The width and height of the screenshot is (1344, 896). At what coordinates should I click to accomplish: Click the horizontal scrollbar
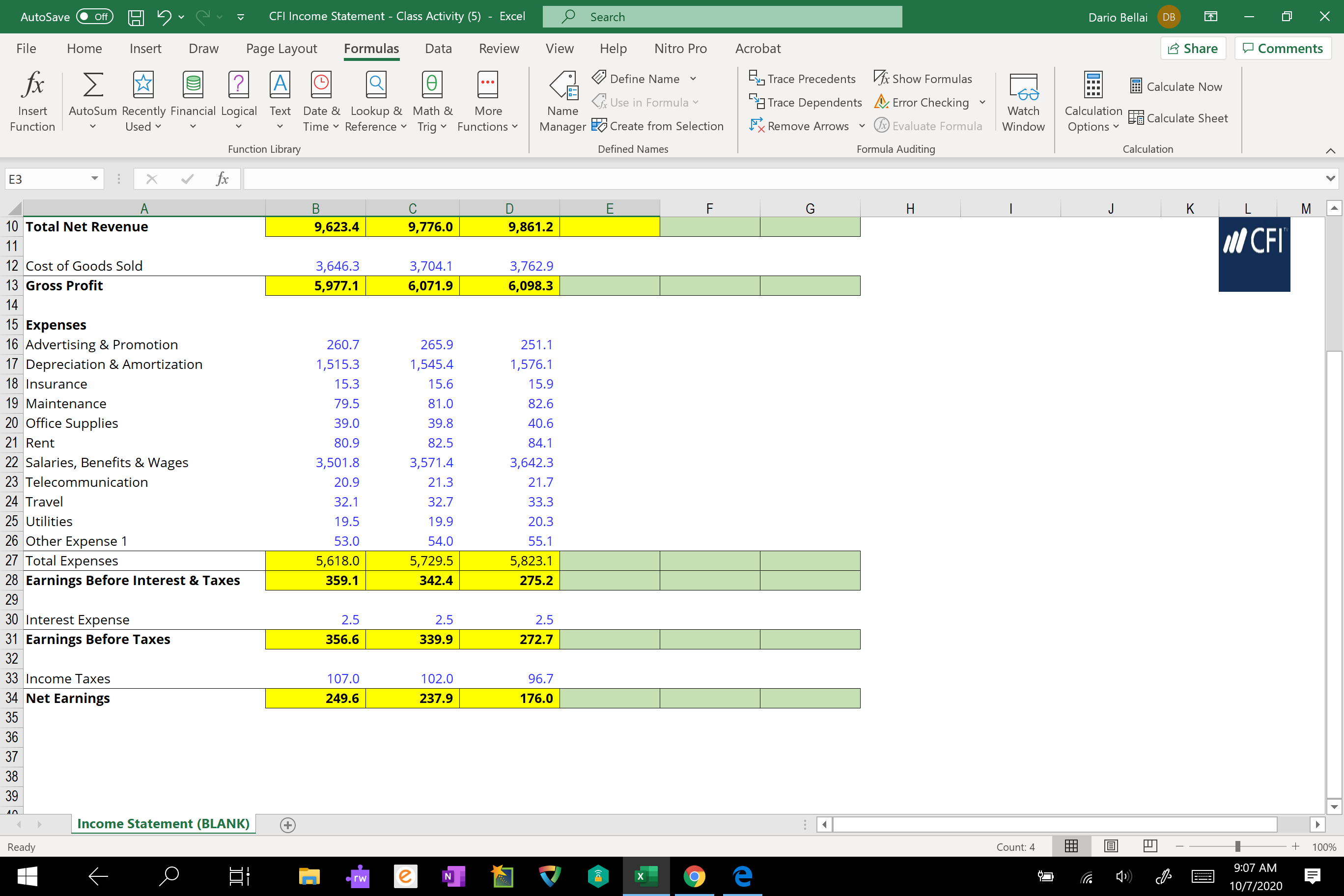(1054, 824)
